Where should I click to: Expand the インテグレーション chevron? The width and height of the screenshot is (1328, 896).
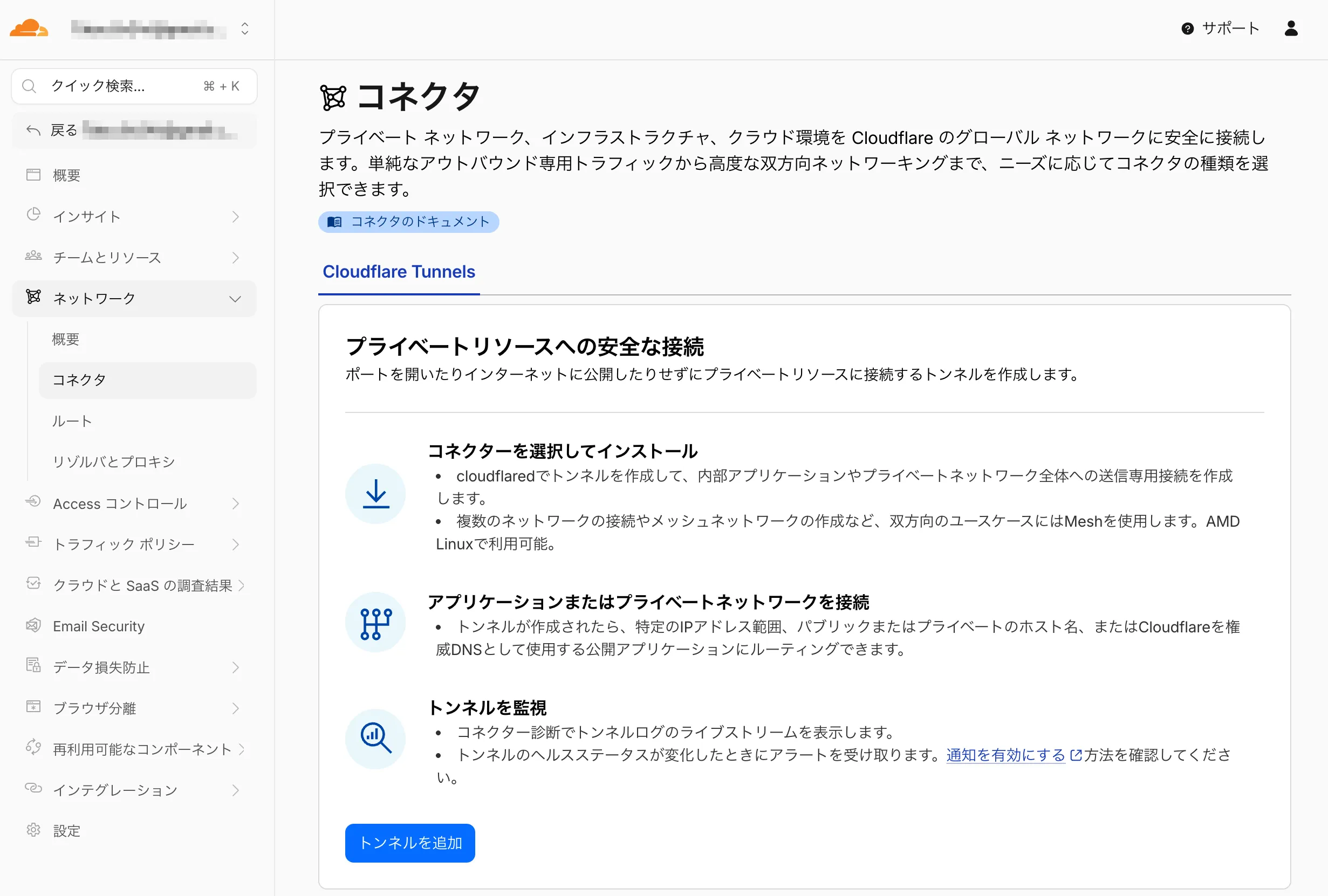click(x=235, y=790)
